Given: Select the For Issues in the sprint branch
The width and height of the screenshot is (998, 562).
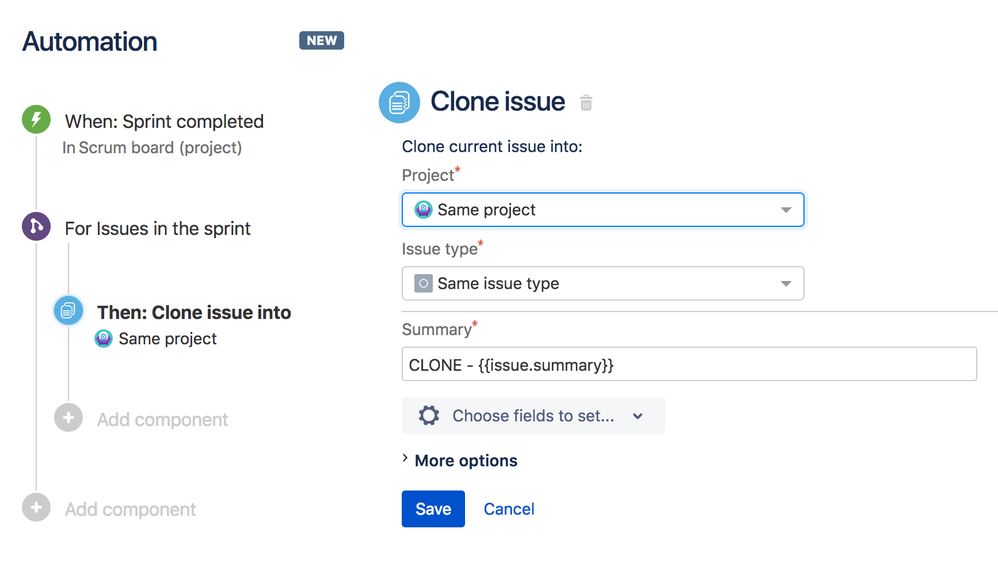Looking at the screenshot, I should click(x=158, y=229).
